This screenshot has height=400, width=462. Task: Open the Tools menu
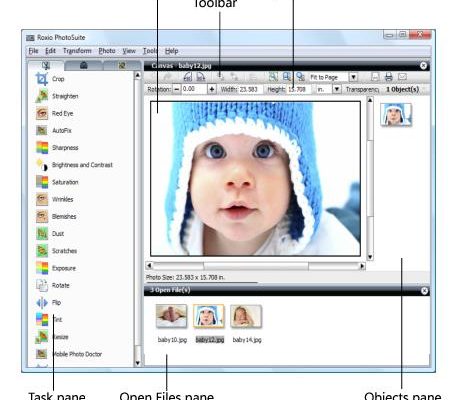150,51
